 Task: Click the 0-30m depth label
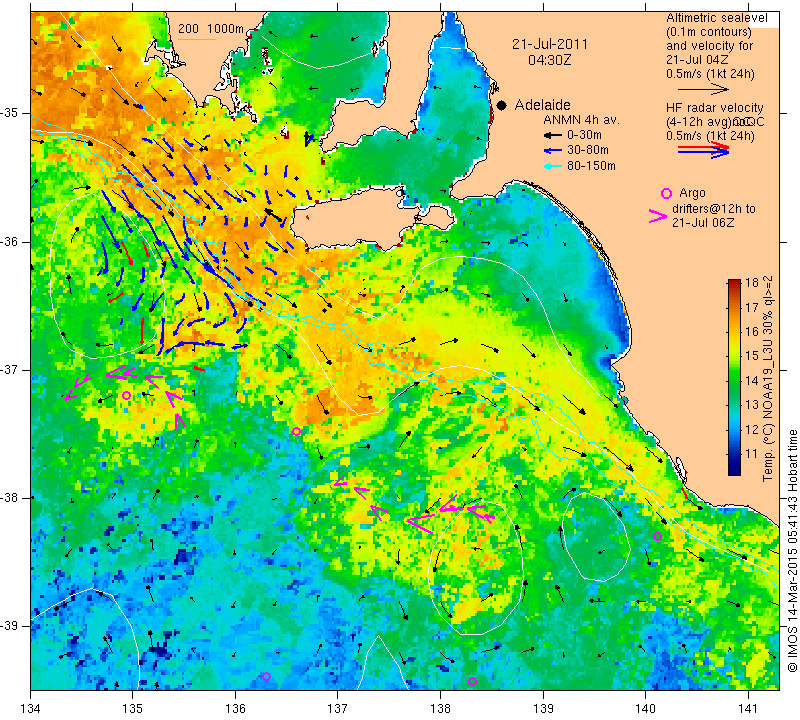584,135
